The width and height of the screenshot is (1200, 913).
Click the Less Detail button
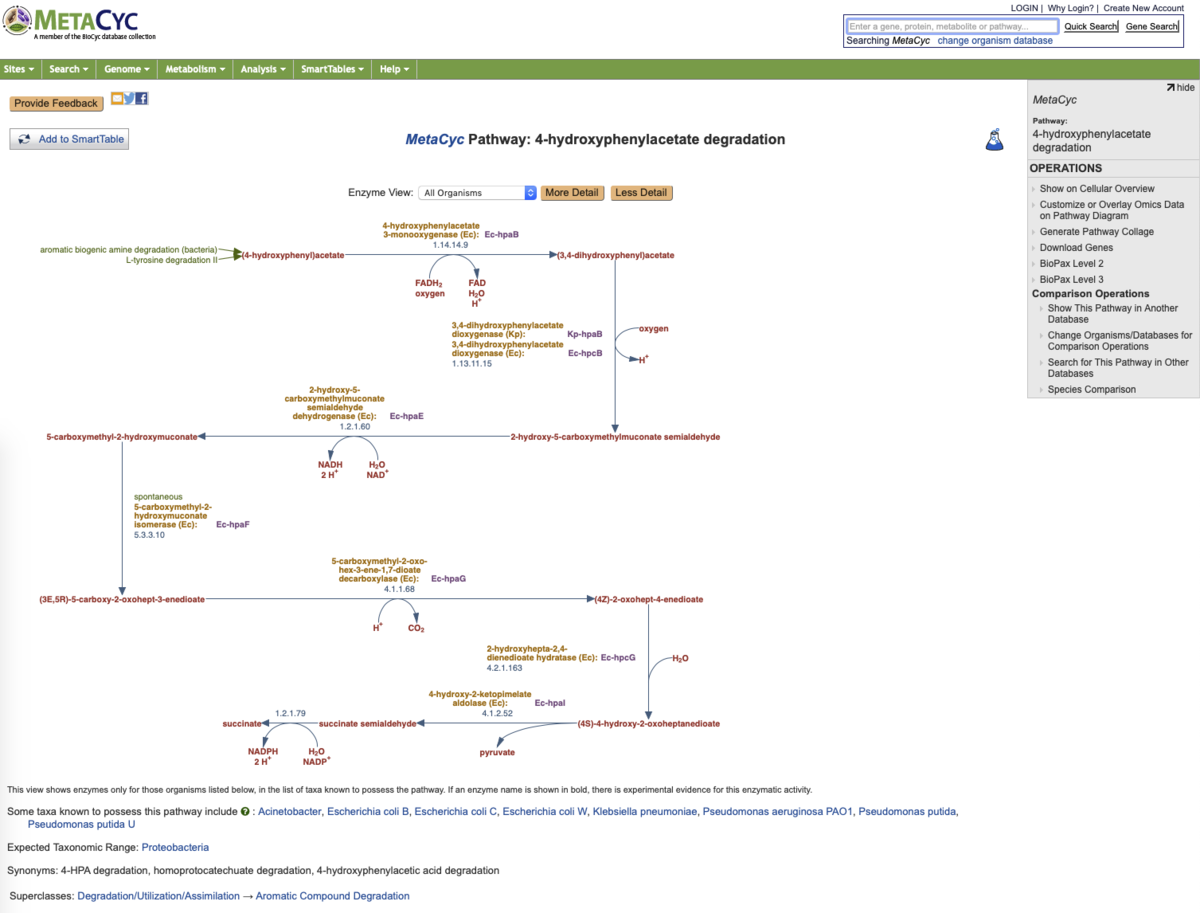[641, 192]
